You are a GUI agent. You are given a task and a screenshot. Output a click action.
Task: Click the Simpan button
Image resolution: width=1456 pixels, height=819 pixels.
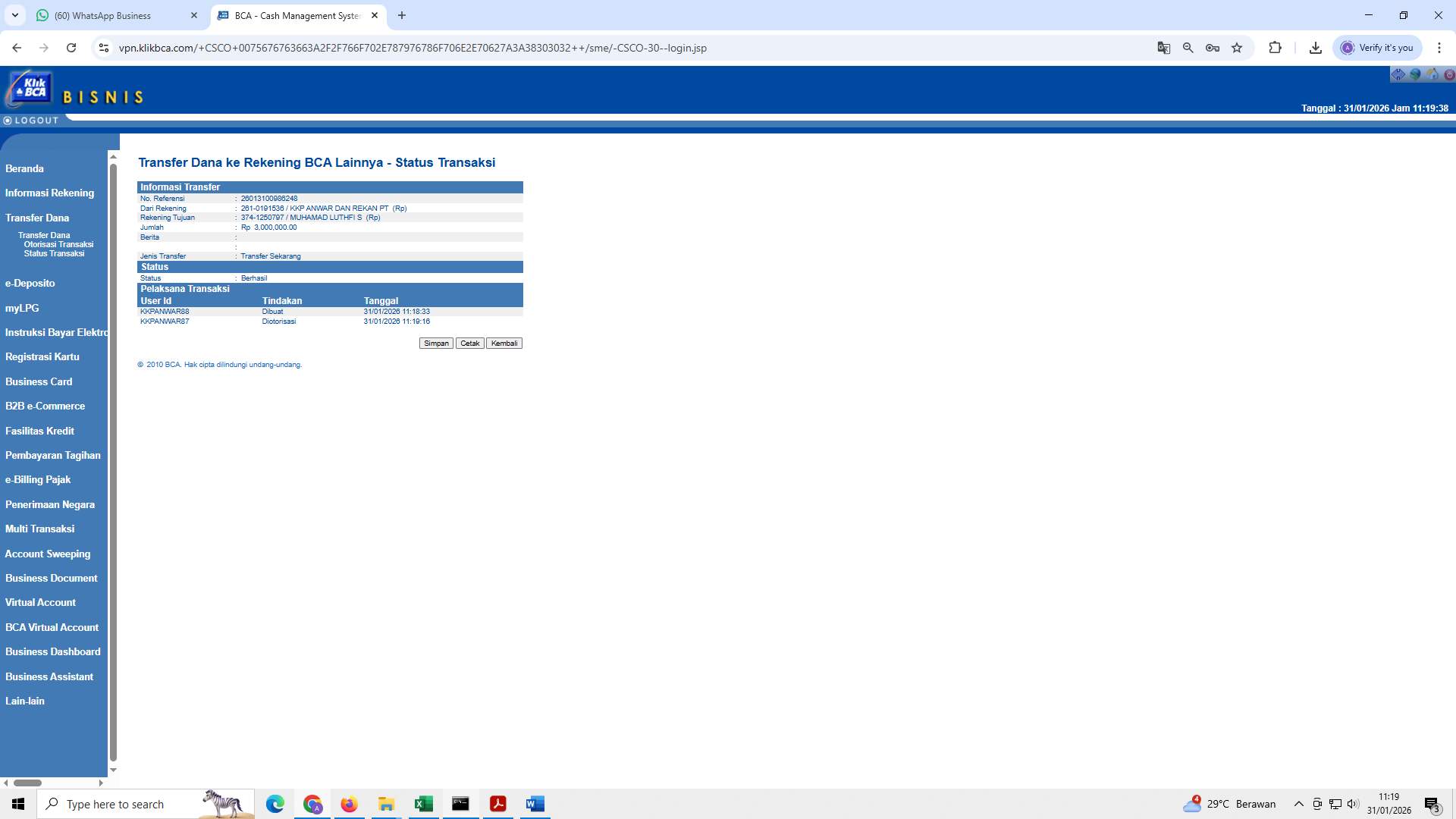point(436,343)
